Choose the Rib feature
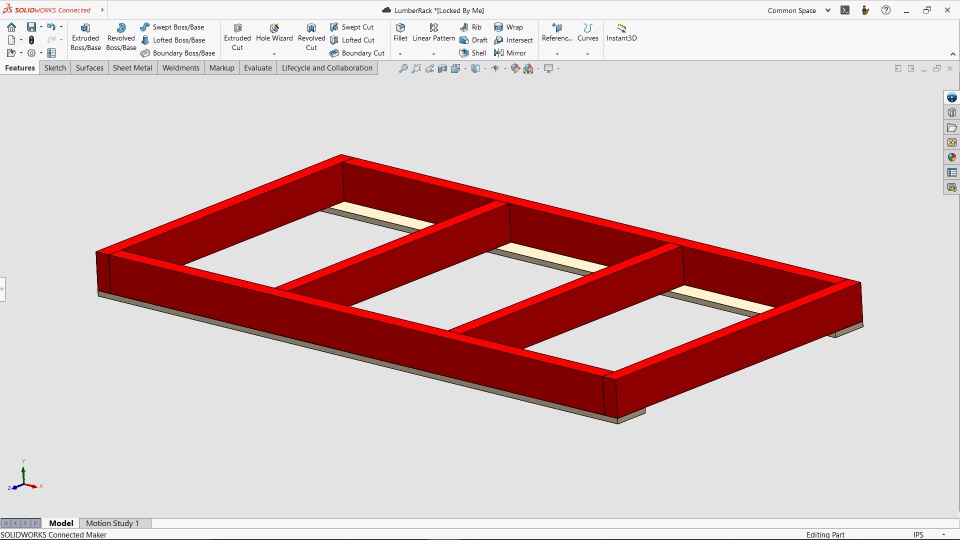This screenshot has height=540, width=960. 470,27
